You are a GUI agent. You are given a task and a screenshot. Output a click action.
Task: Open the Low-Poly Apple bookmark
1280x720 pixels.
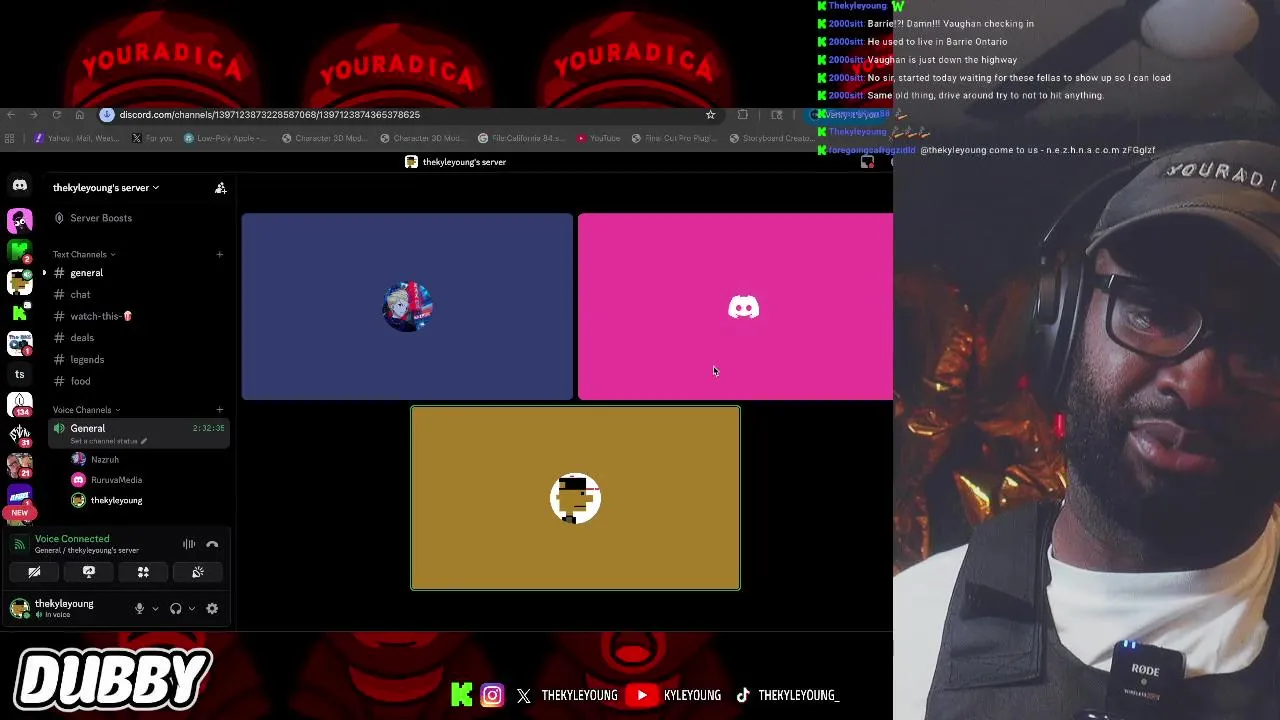tap(225, 139)
